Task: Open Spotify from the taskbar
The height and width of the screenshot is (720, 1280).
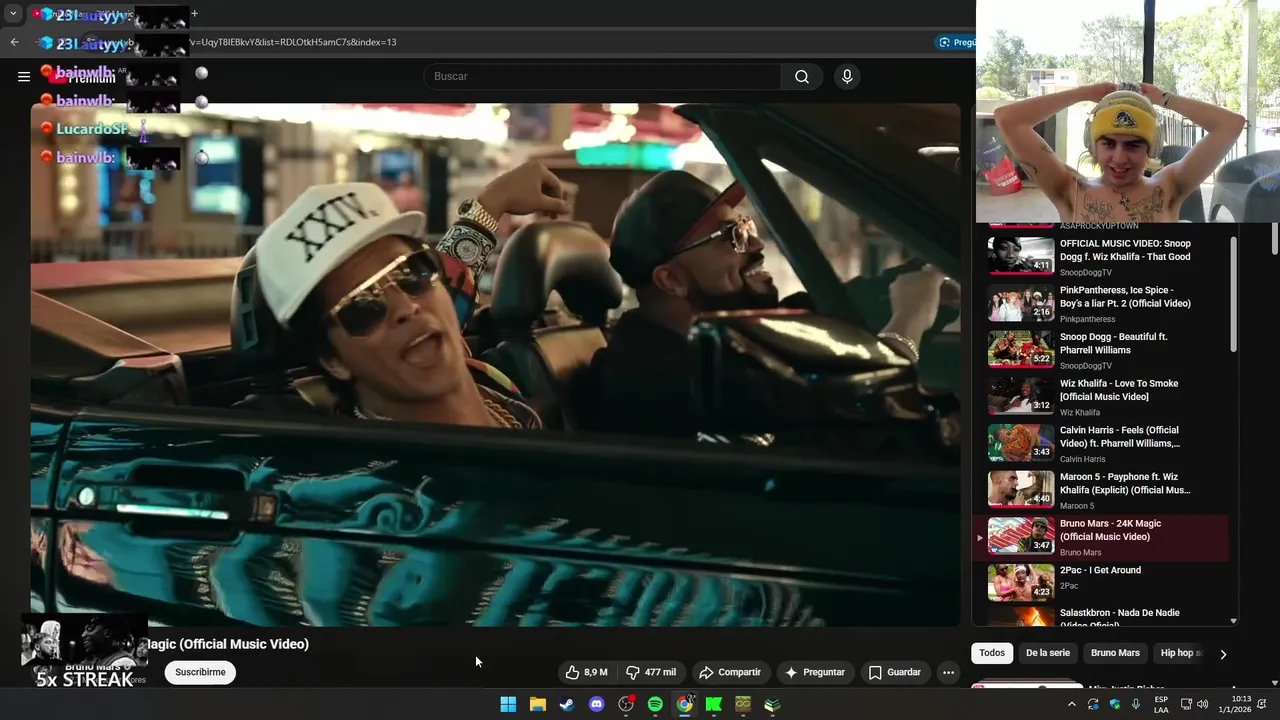Action: (x=655, y=704)
